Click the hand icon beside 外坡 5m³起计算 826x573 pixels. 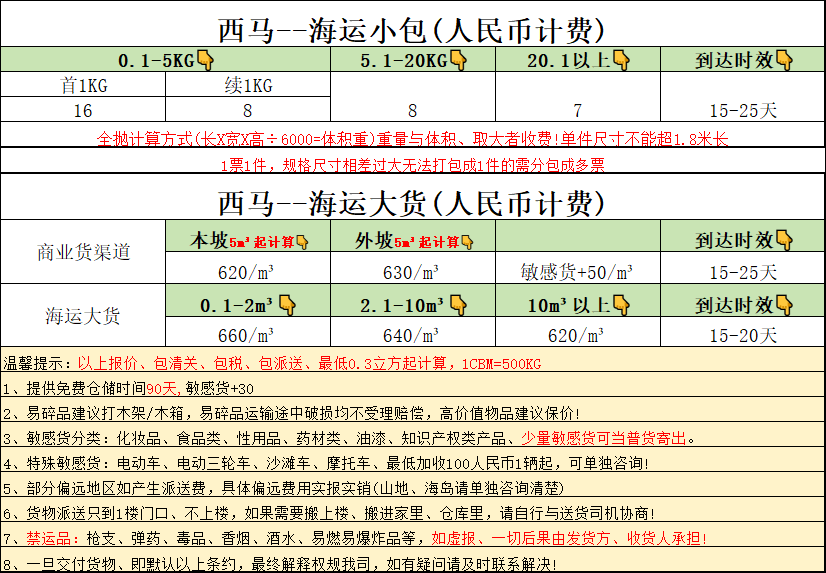pyautogui.click(x=468, y=241)
